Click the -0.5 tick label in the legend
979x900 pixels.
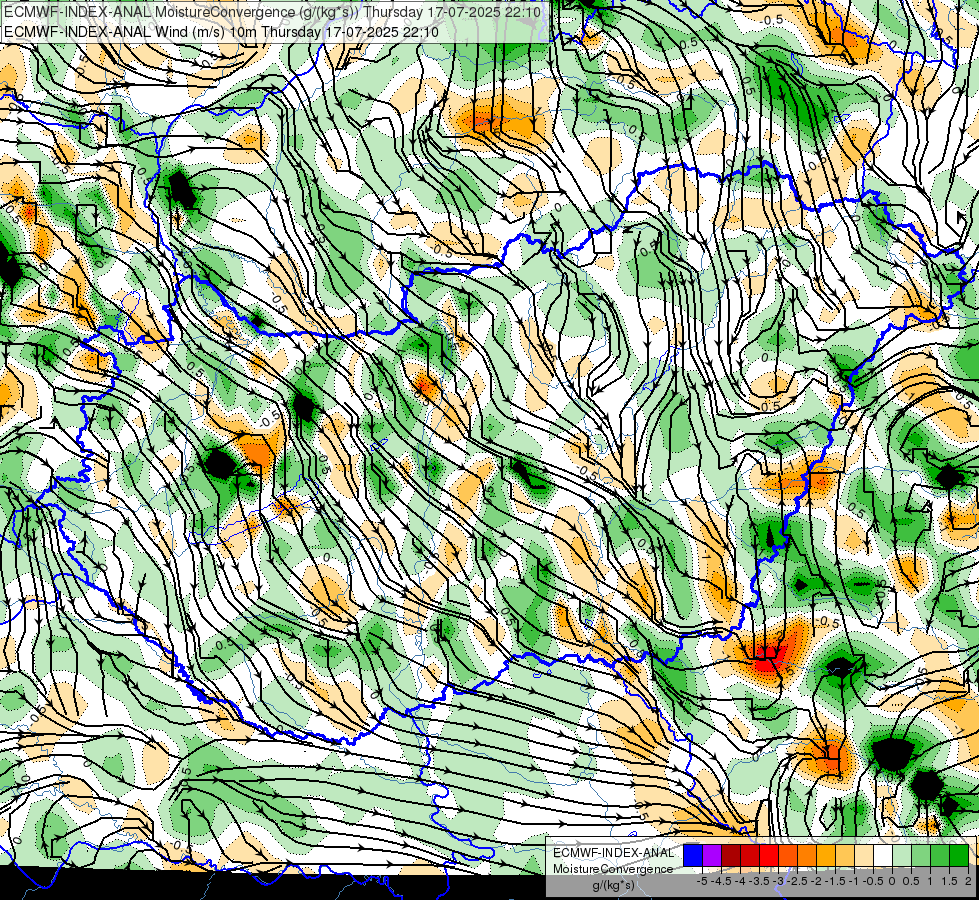(873, 881)
